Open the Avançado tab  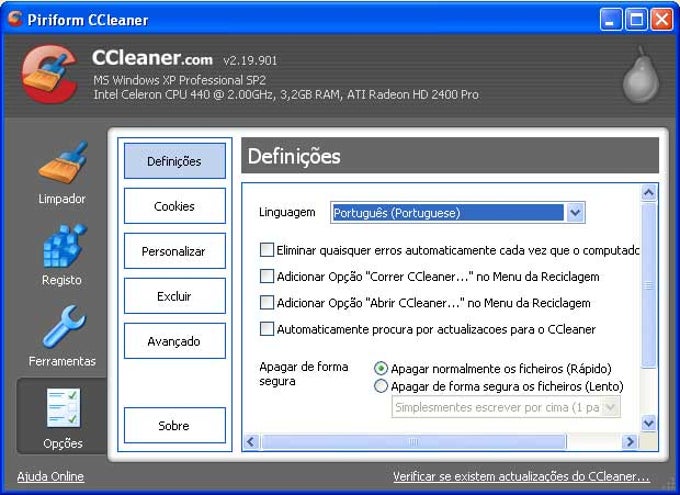(x=175, y=341)
